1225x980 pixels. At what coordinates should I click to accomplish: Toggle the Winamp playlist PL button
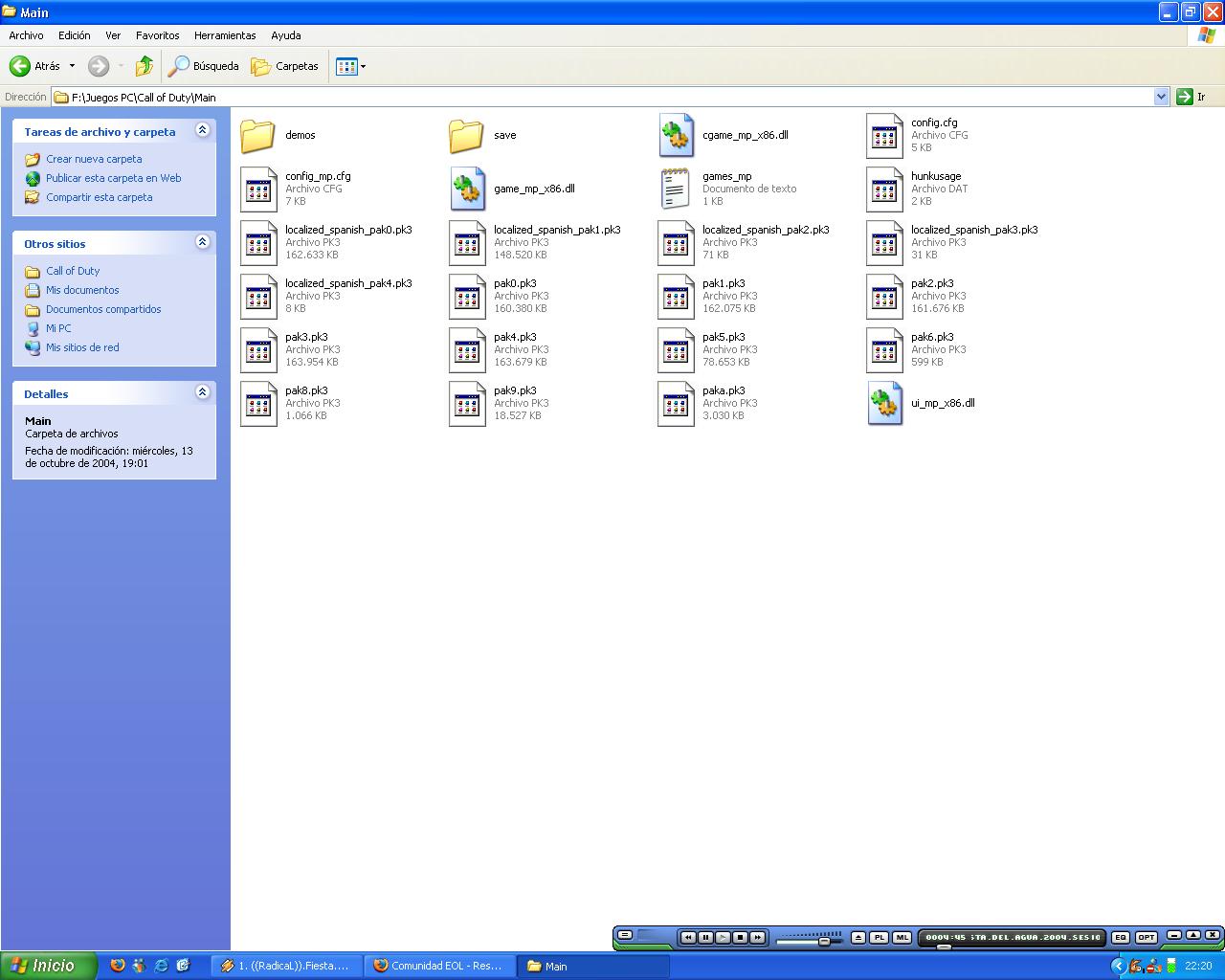click(879, 938)
